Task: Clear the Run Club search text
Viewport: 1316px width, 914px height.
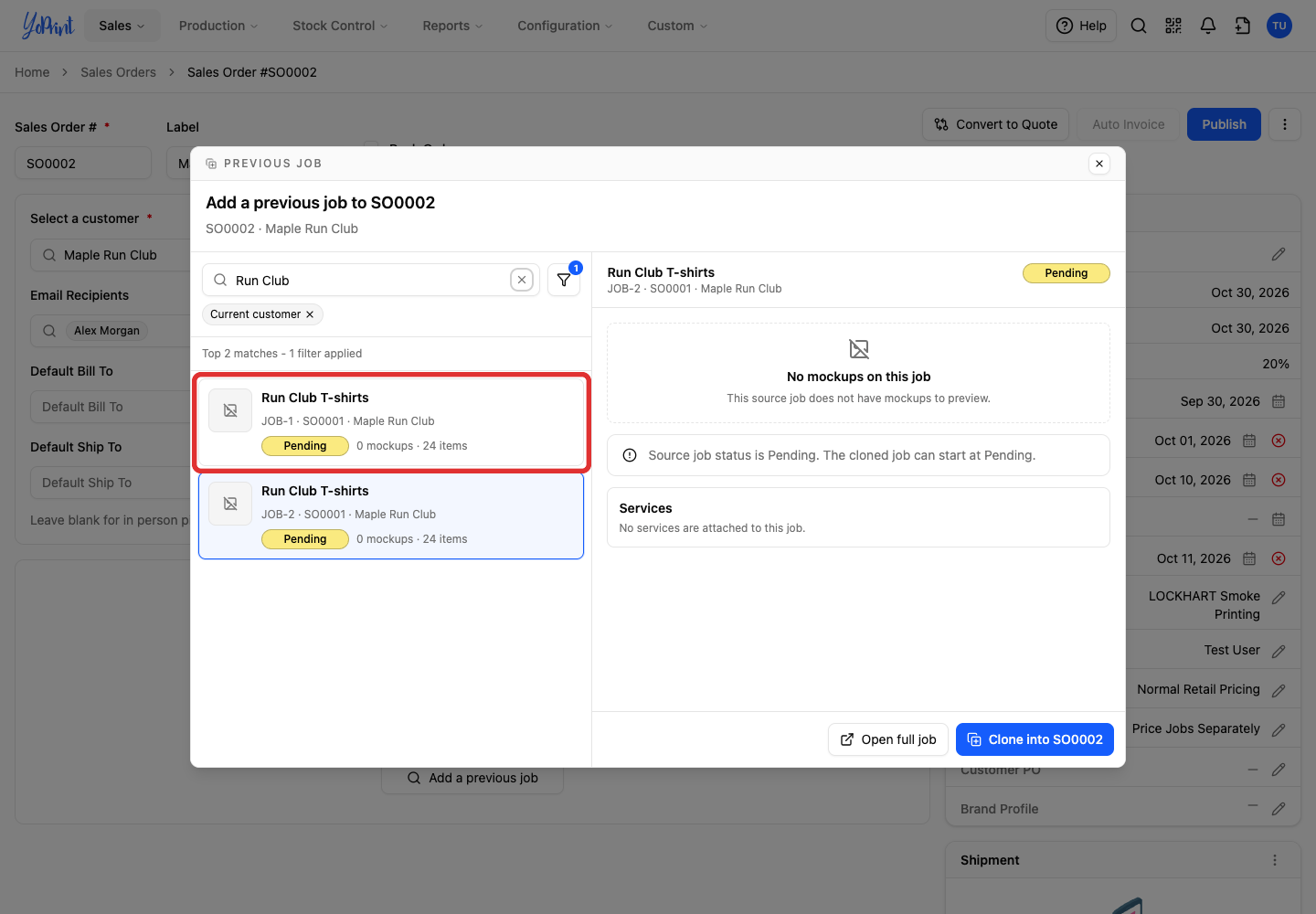Action: (522, 281)
